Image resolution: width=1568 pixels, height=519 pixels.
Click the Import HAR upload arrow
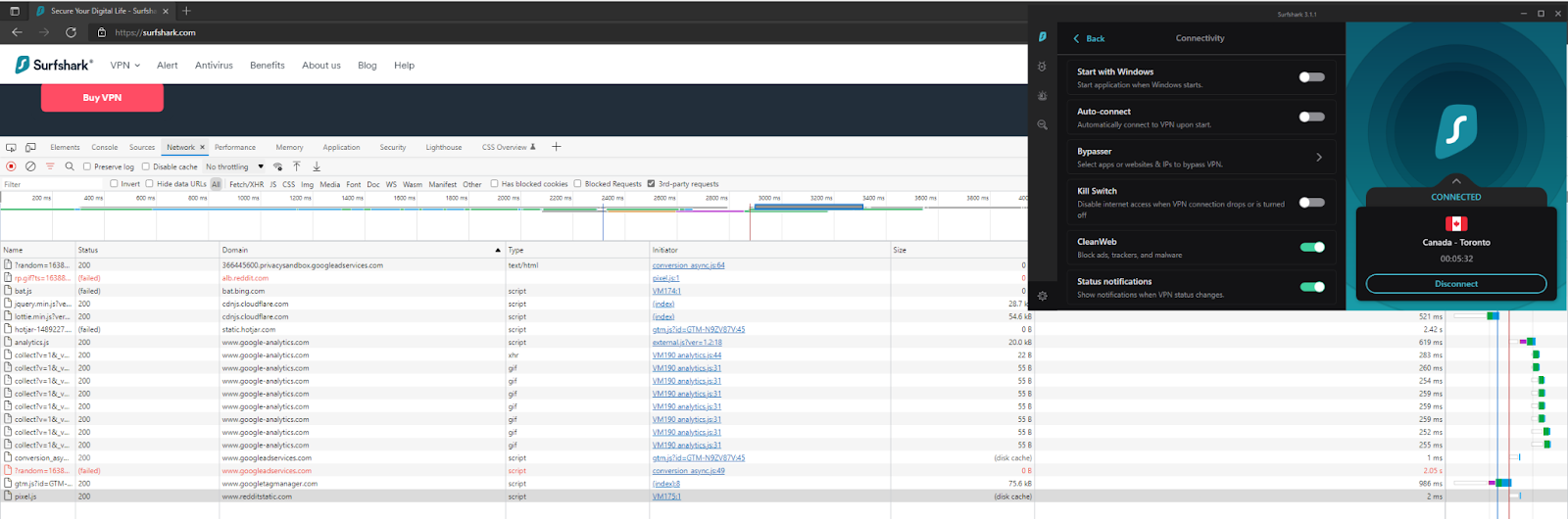[297, 166]
